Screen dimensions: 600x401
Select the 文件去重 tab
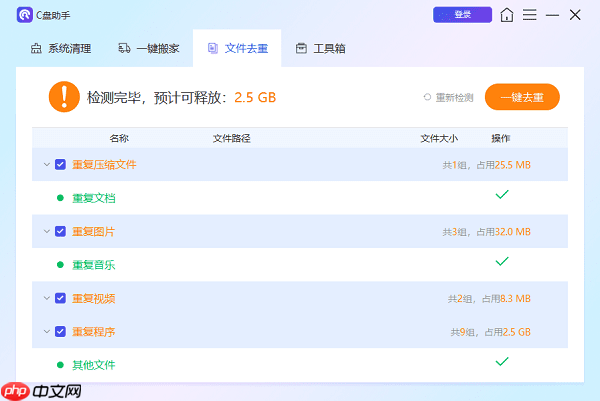click(237, 49)
